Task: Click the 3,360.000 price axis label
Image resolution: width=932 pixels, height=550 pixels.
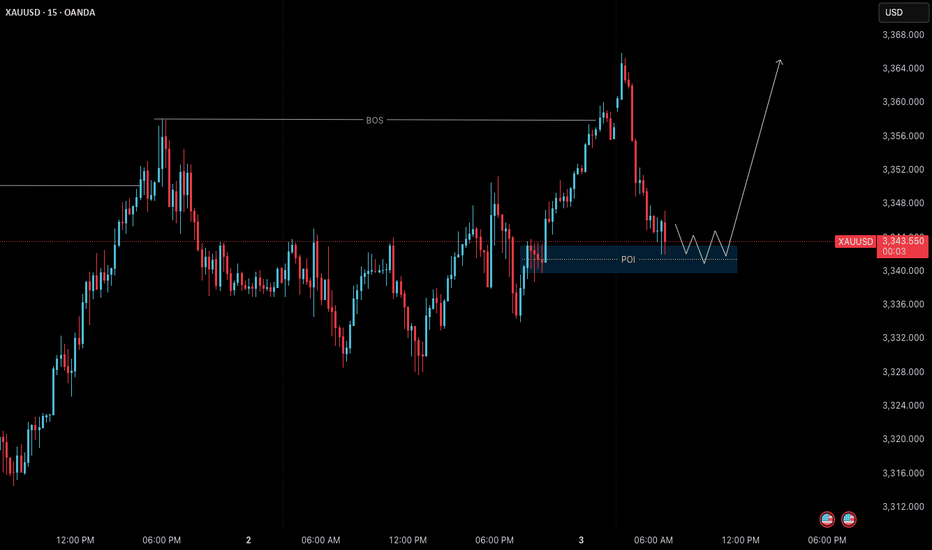Action: point(903,102)
